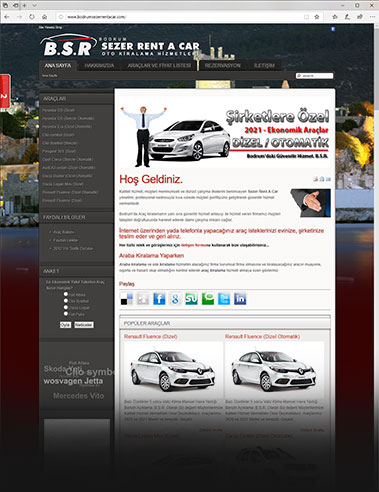Image resolution: width=379 pixels, height=492 pixels.
Task: Open the HAKKIMIZDA menu tab
Action: tap(99, 66)
